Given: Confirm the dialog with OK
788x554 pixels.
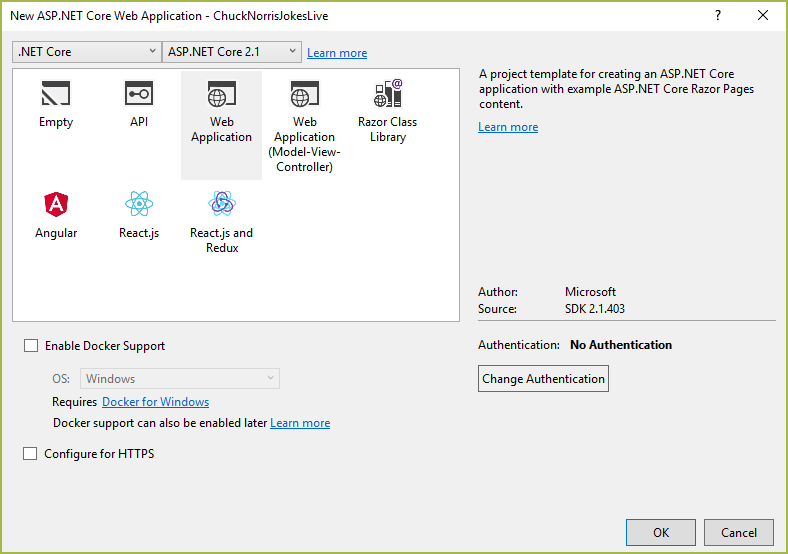Looking at the screenshot, I should [x=660, y=533].
